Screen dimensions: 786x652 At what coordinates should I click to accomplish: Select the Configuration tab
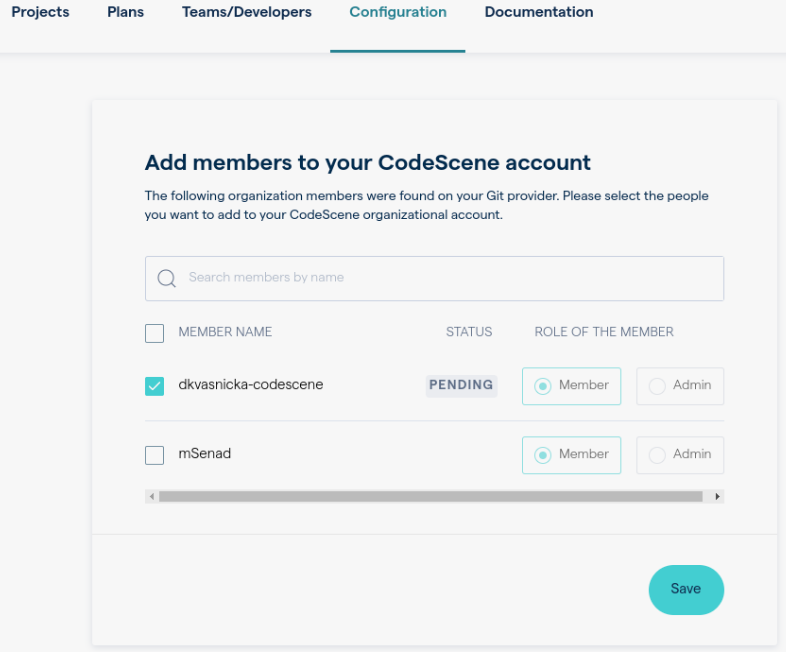(x=398, y=12)
